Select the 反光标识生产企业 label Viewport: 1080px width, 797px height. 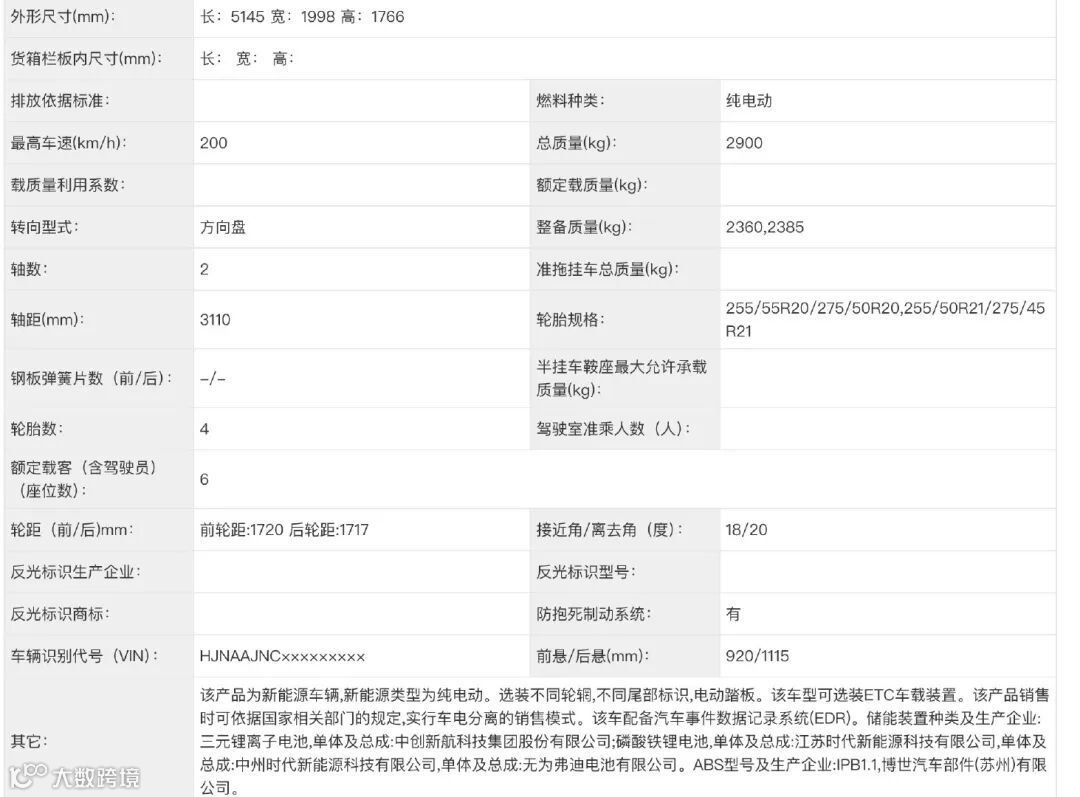(75, 572)
